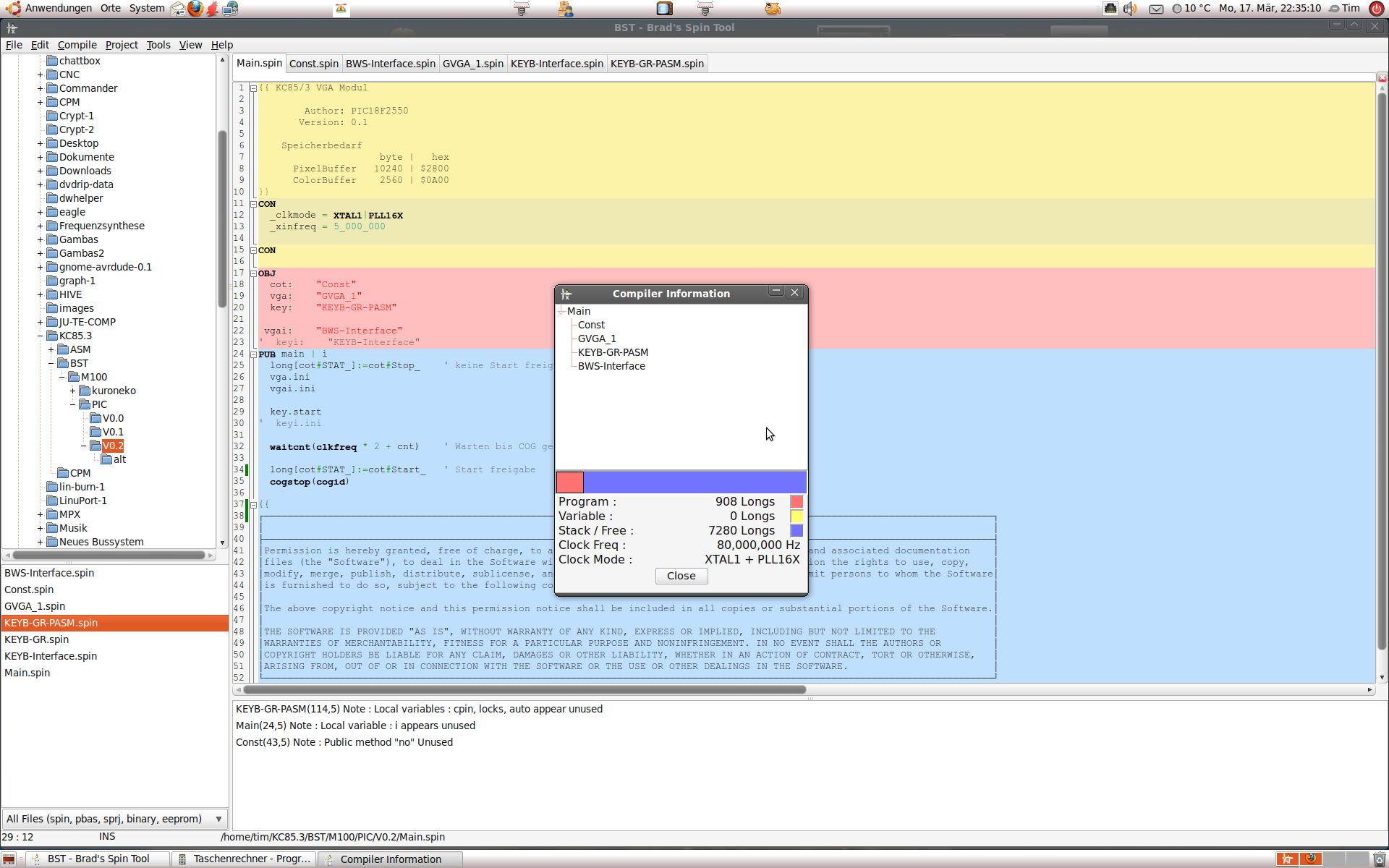Fold the OBJ code block at line 17

point(253,273)
